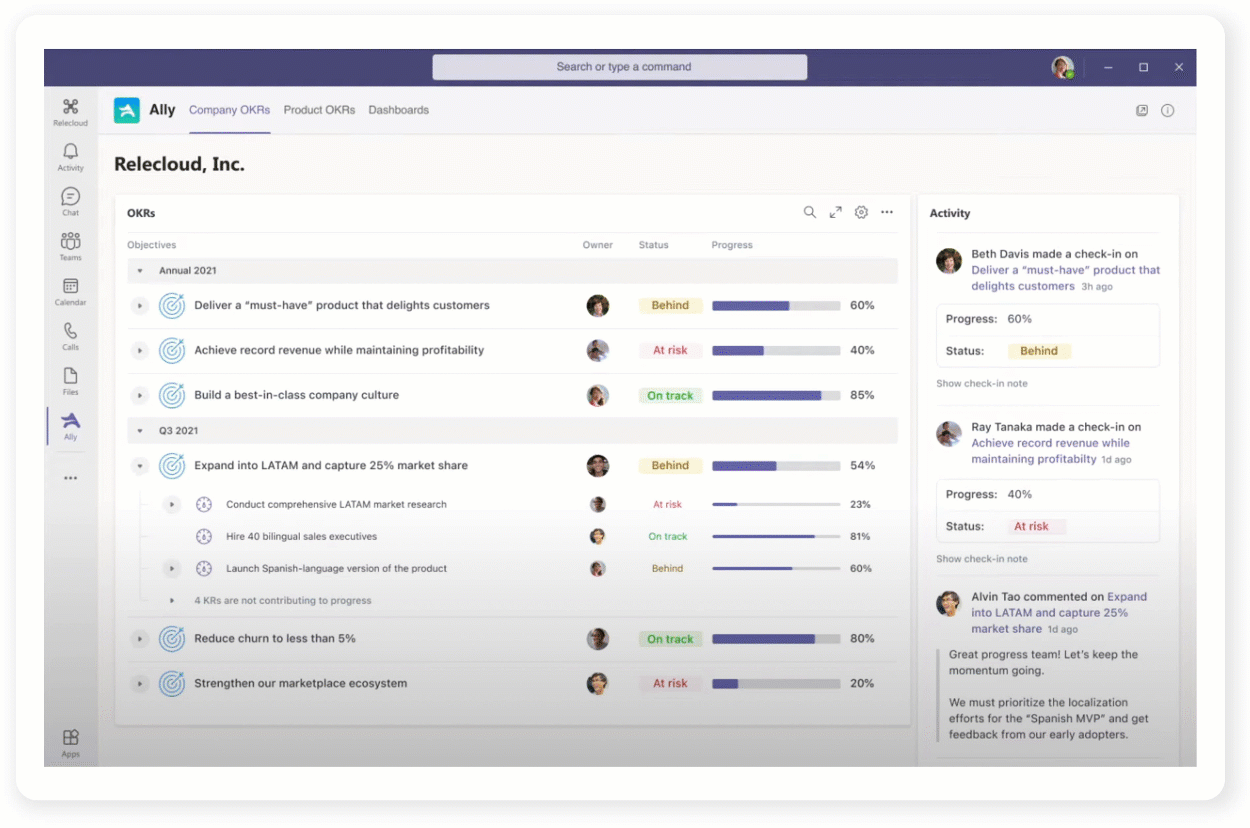This screenshot has width=1250, height=828.
Task: Open the Apps store icon
Action: (x=70, y=741)
